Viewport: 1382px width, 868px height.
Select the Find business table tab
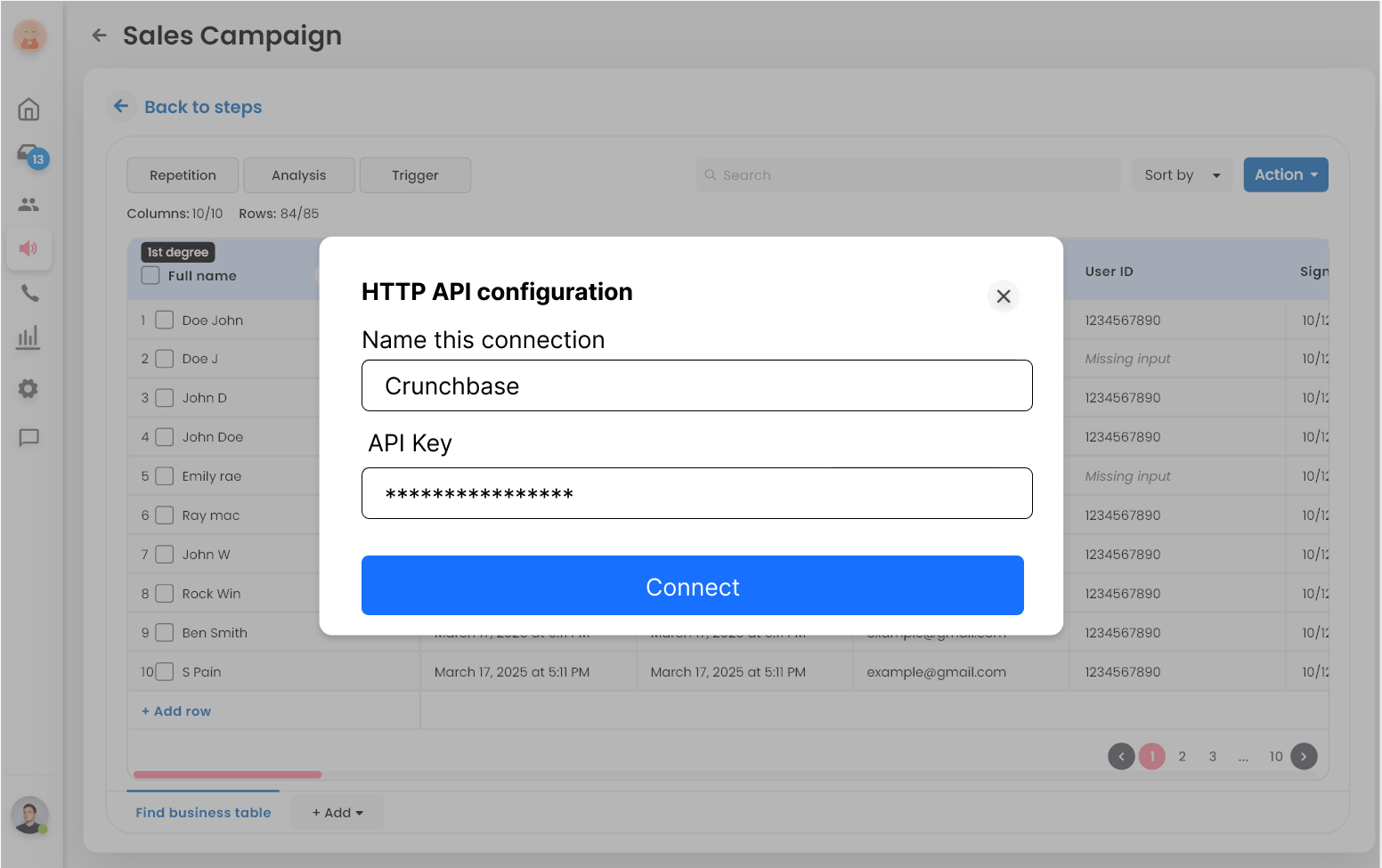pyautogui.click(x=203, y=812)
